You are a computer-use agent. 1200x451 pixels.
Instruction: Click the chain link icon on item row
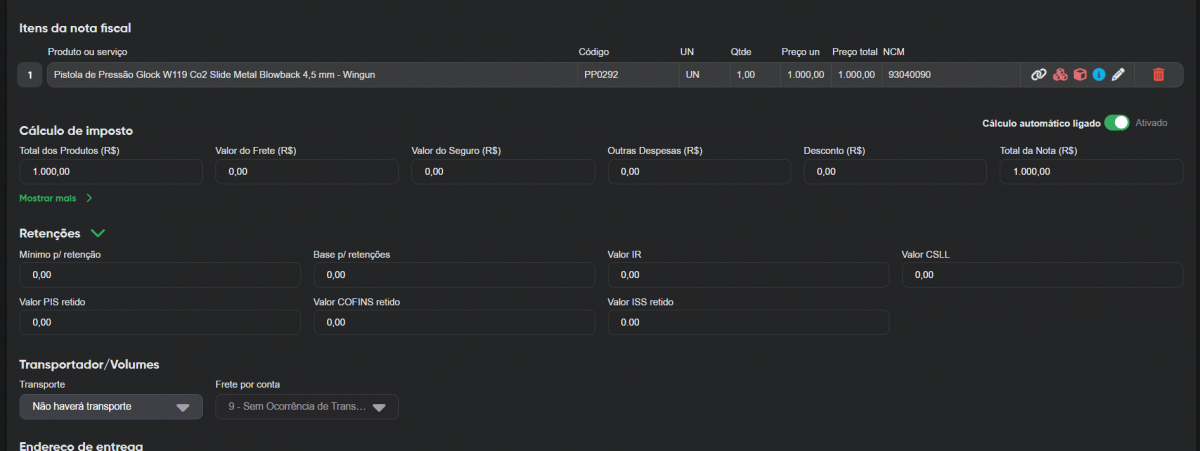pos(1038,74)
